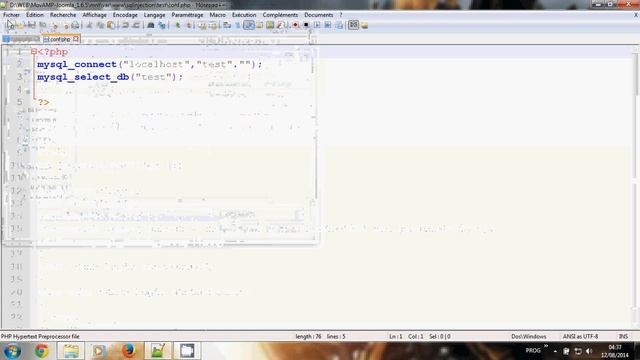Toggle the INS insert mode indicator
The width and height of the screenshot is (640, 360).
(x=623, y=336)
